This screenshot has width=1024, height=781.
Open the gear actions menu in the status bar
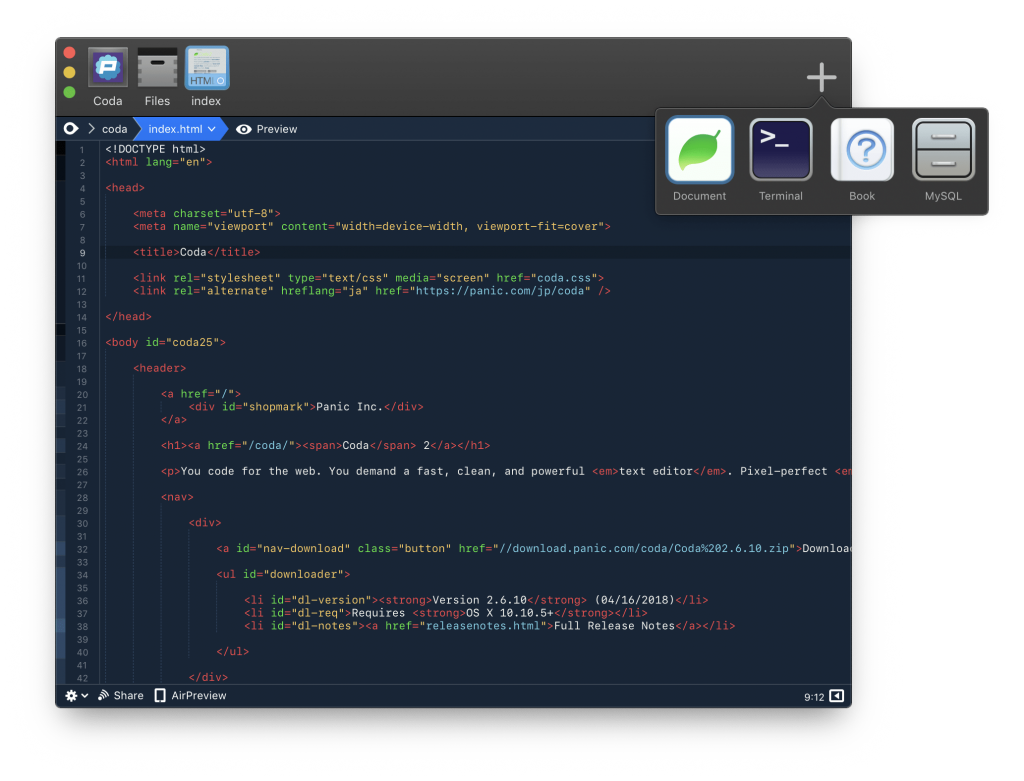76,695
